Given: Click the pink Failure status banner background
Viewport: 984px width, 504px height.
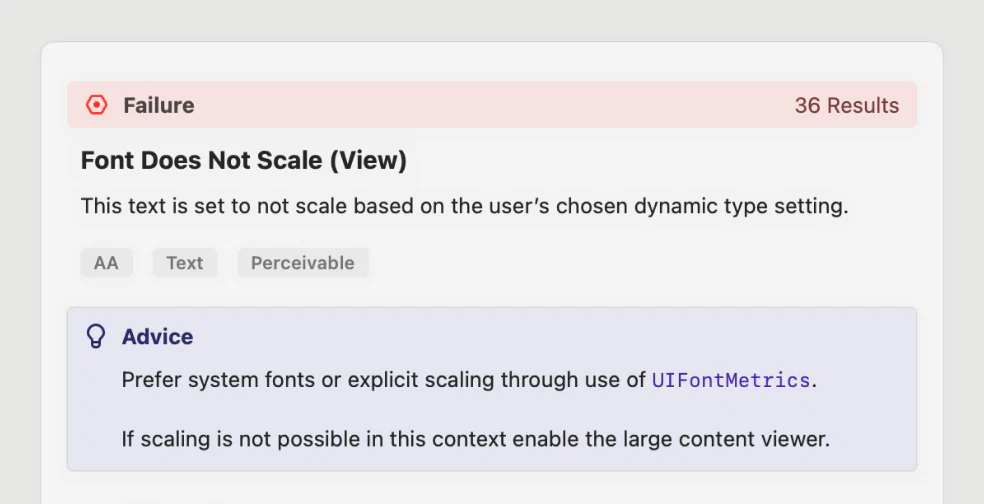Looking at the screenshot, I should (x=492, y=105).
